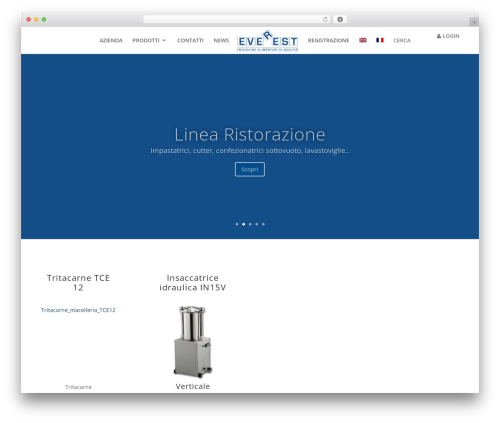Select the second slider dot
The height and width of the screenshot is (423, 500).
(x=244, y=224)
